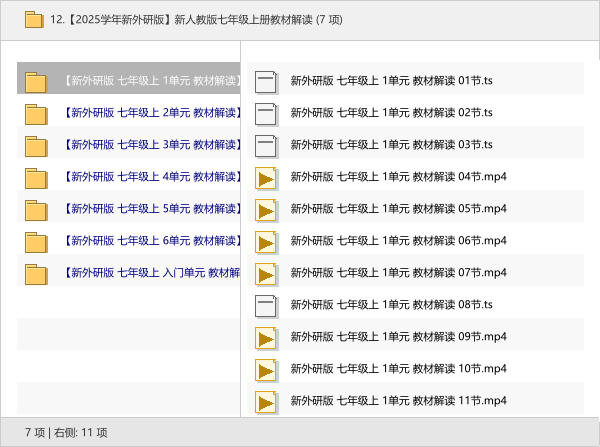Click the 入门单元 folder icon
Image resolution: width=600 pixels, height=447 pixels.
coord(36,274)
